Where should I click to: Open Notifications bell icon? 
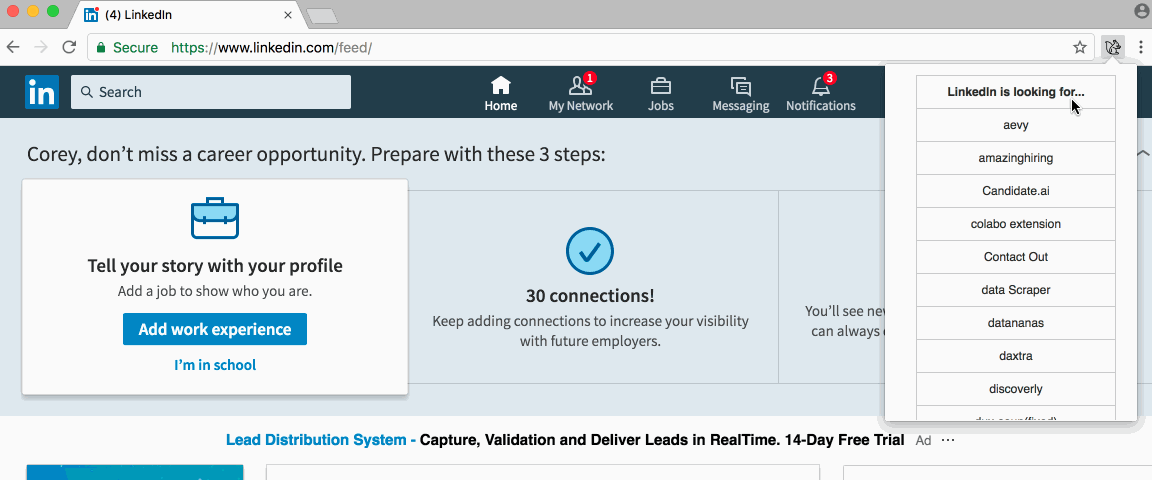(x=821, y=86)
